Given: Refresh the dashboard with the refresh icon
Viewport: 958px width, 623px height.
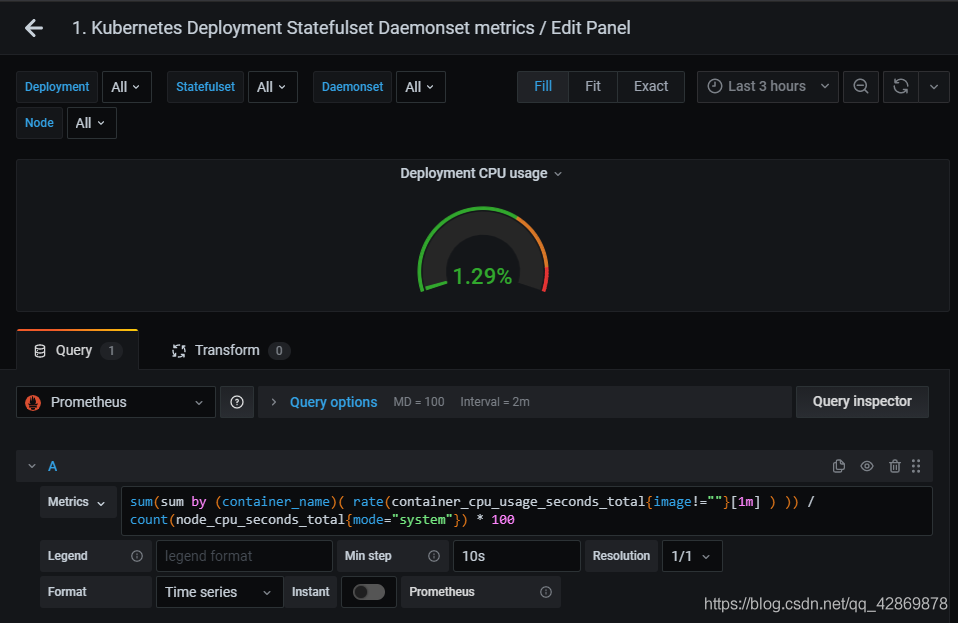Looking at the screenshot, I should (901, 87).
